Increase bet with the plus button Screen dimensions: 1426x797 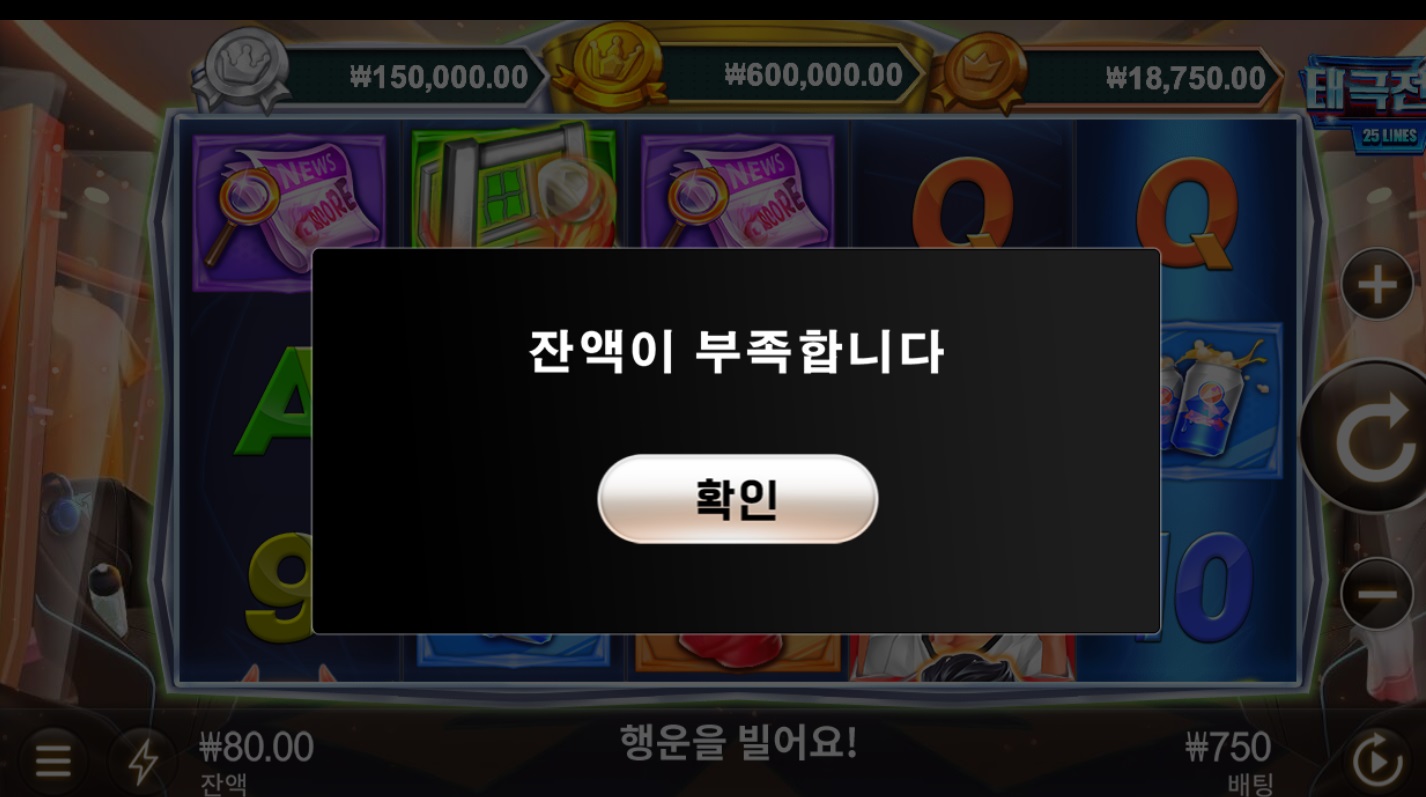pos(1377,285)
